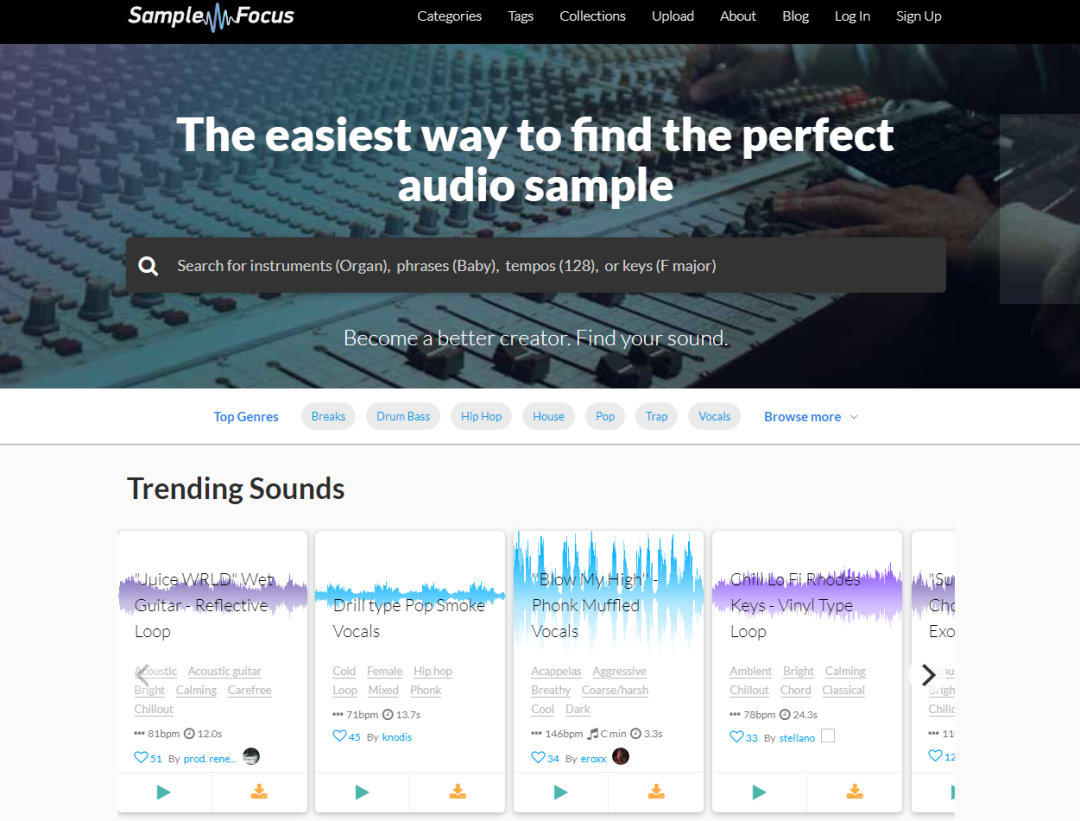This screenshot has width=1080, height=821.
Task: Play the Blow My High Phonk vocals
Action: pyautogui.click(x=560, y=792)
